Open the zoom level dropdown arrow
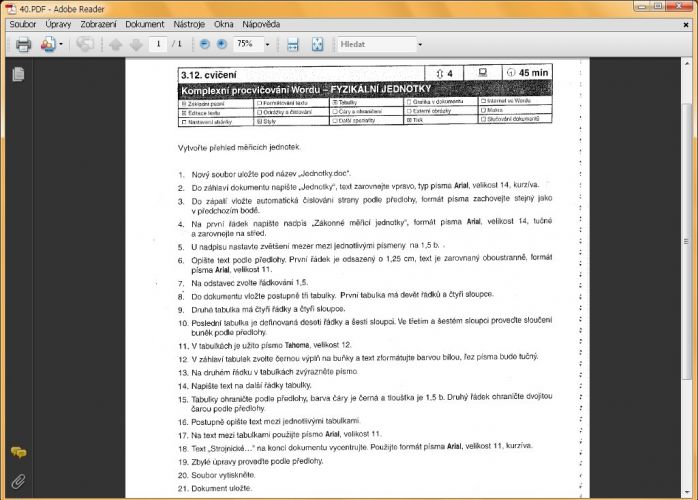The width and height of the screenshot is (698, 500). (x=268, y=45)
